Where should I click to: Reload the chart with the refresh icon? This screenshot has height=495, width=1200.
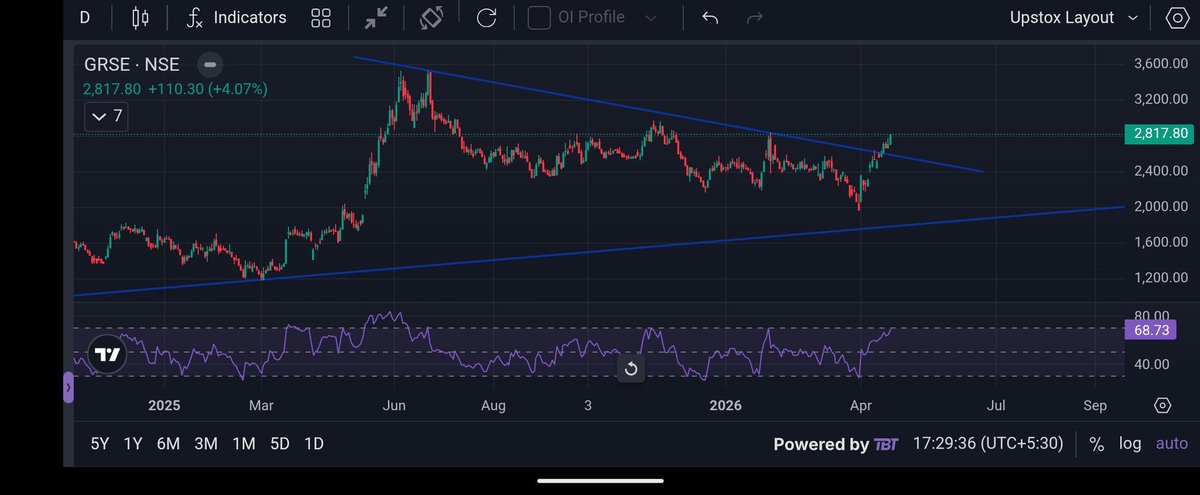487,18
